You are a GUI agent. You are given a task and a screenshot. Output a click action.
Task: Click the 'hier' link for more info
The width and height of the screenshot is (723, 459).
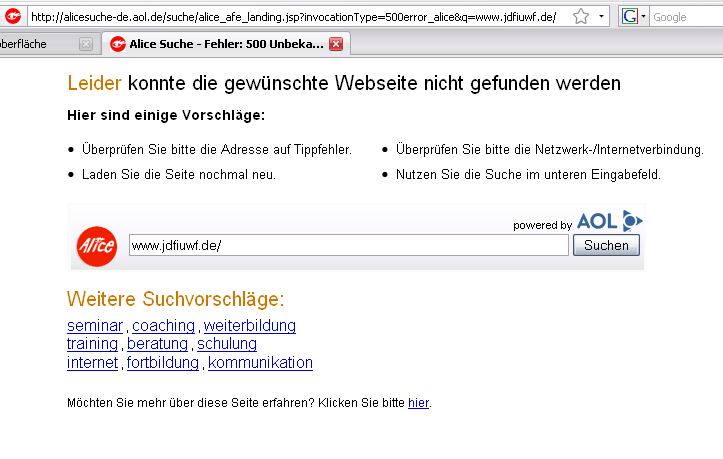[418, 402]
